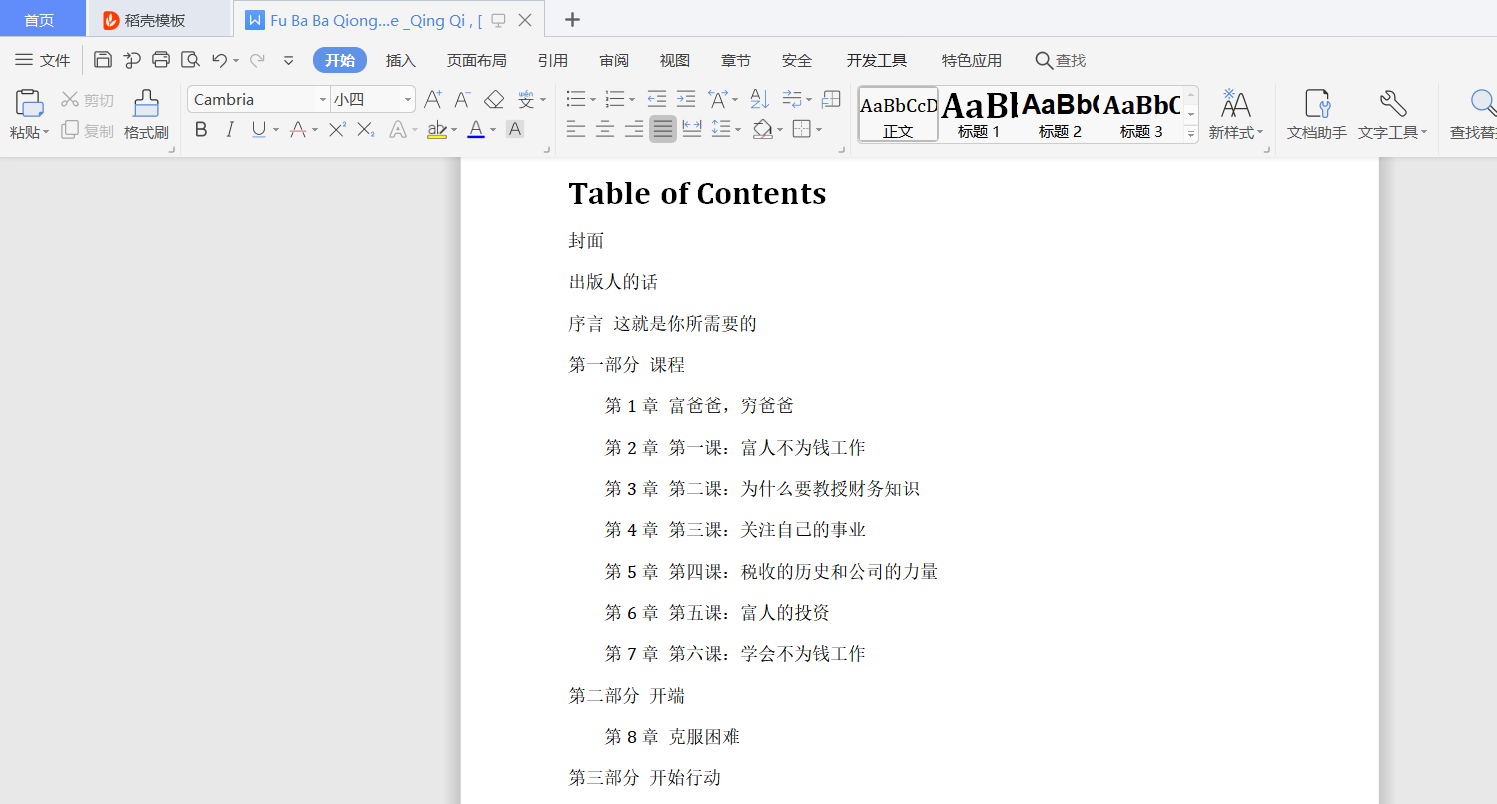1497x804 pixels.
Task: Switch to the 引用 (References) tab
Action: [x=552, y=60]
